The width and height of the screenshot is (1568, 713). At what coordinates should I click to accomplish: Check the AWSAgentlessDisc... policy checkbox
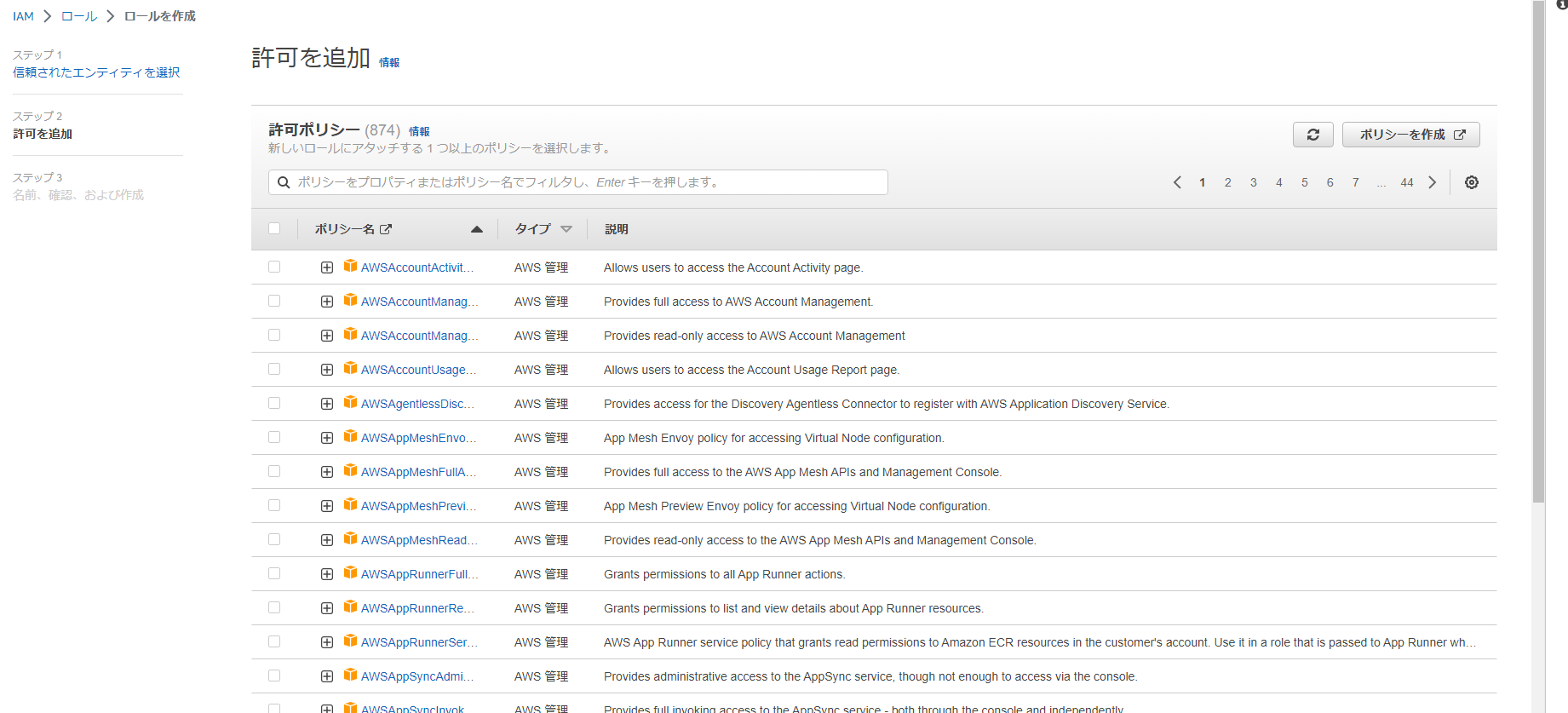coord(274,403)
